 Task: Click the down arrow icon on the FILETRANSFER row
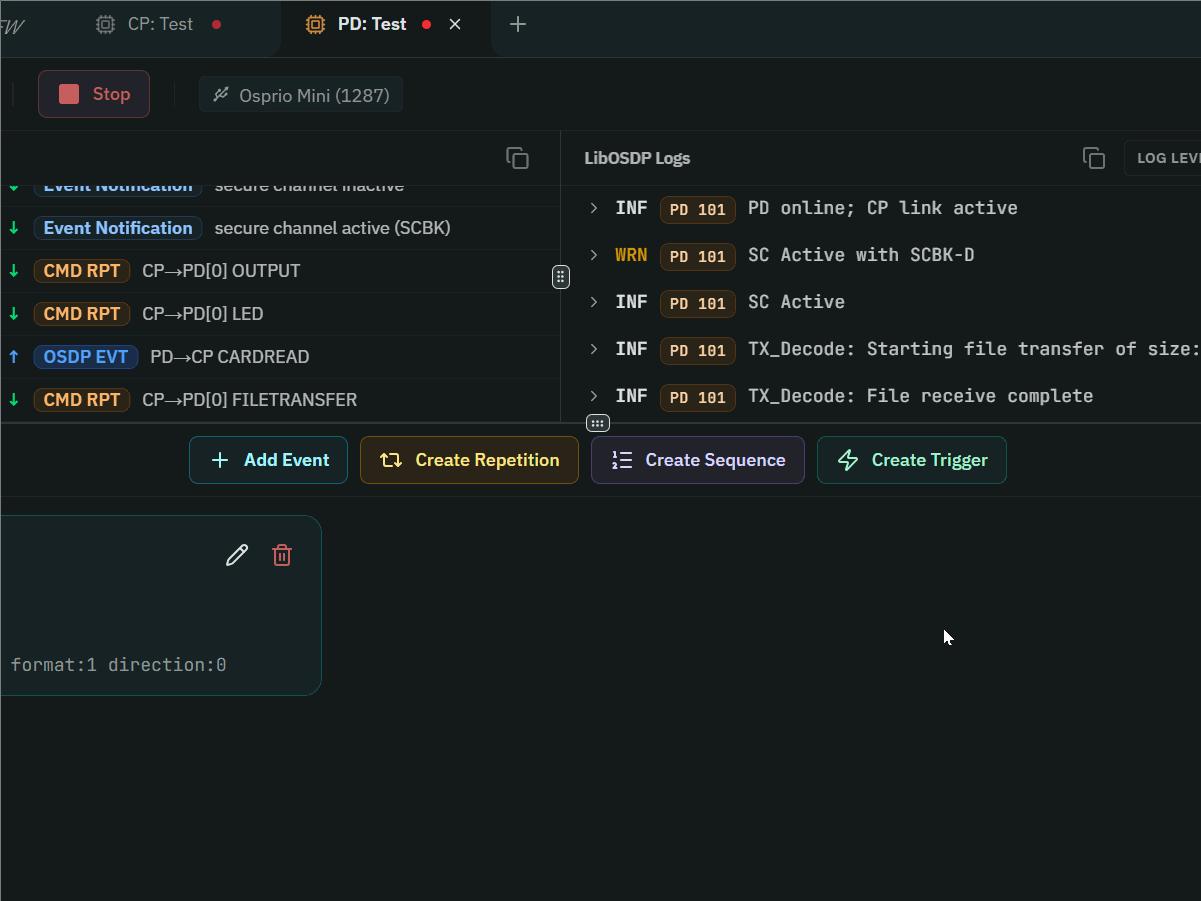[x=14, y=400]
